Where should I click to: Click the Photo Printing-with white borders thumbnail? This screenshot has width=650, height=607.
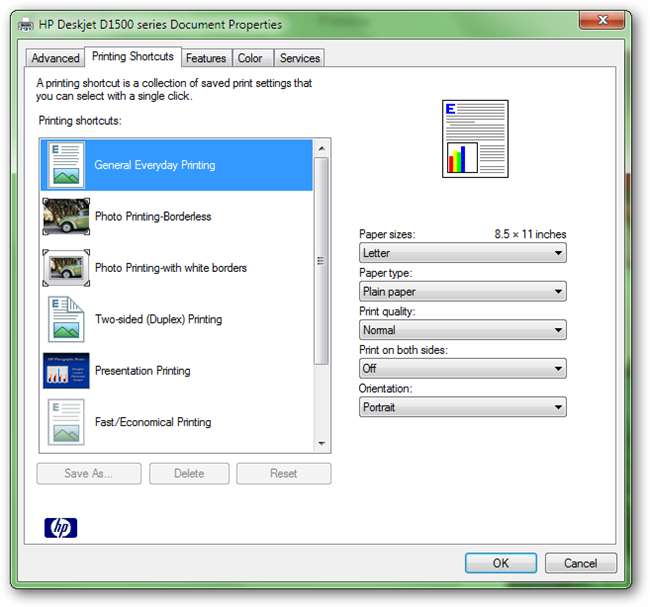coord(66,268)
